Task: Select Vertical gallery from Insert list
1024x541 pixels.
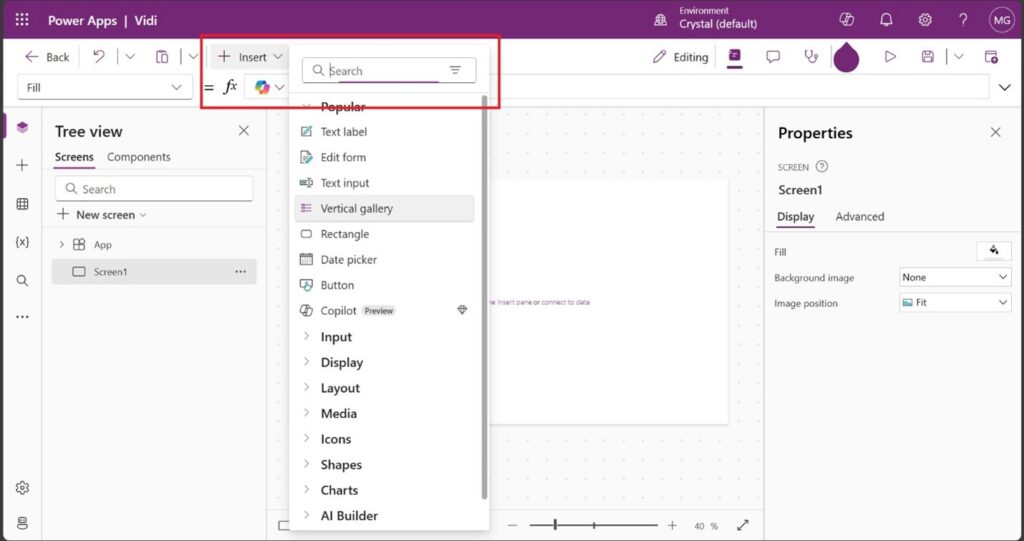Action: pos(356,208)
